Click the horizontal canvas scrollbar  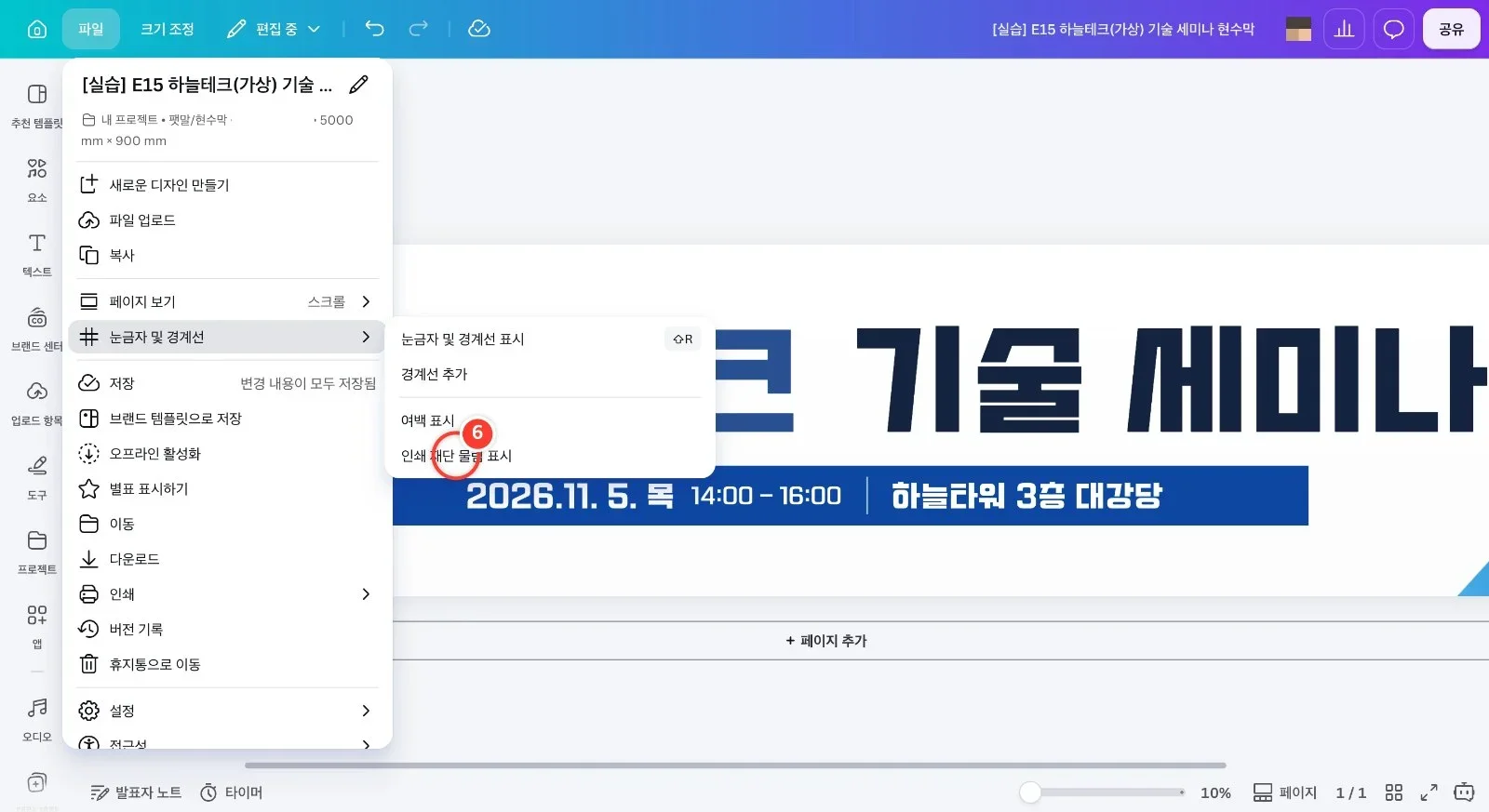[735, 765]
